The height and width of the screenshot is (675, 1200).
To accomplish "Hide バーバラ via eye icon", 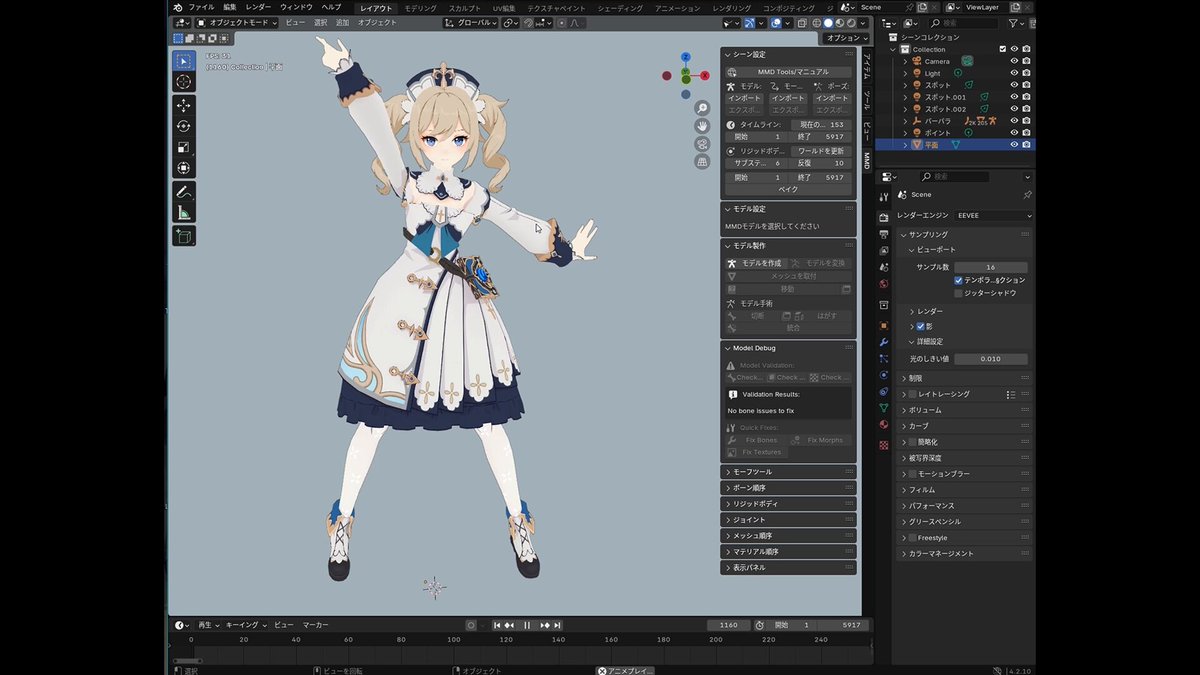I will [x=1014, y=121].
